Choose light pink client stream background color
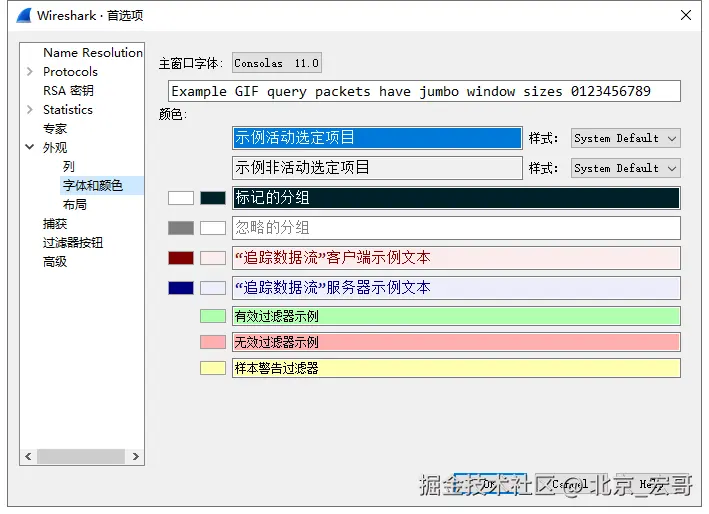The height and width of the screenshot is (514, 709). [x=213, y=258]
